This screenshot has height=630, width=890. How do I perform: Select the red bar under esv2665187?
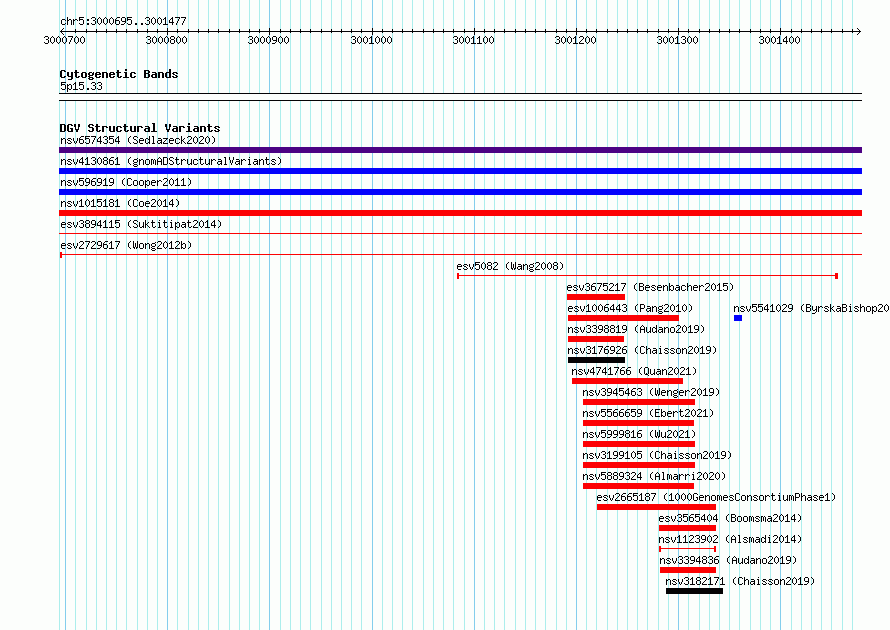(x=656, y=507)
